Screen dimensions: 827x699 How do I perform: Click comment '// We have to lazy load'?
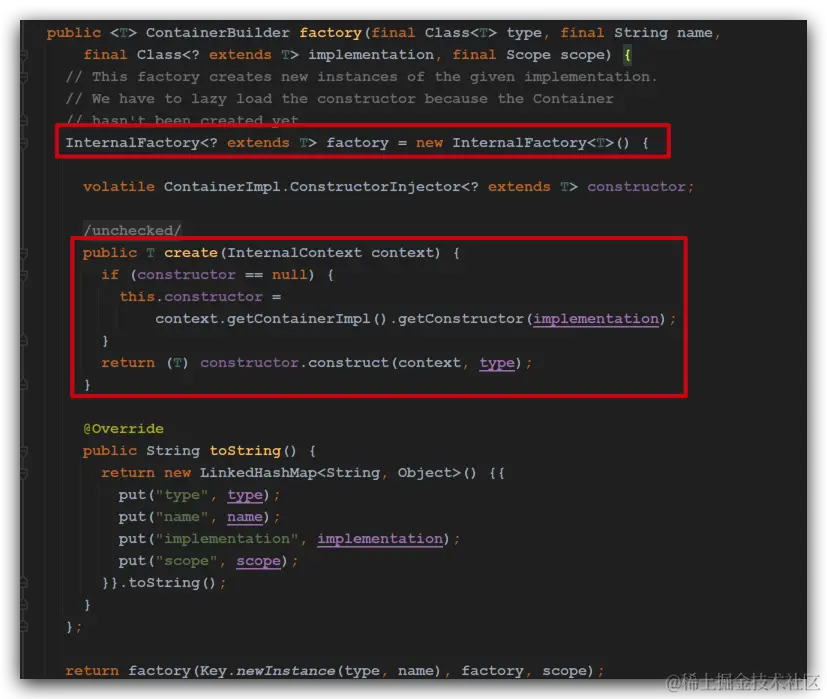coord(340,99)
